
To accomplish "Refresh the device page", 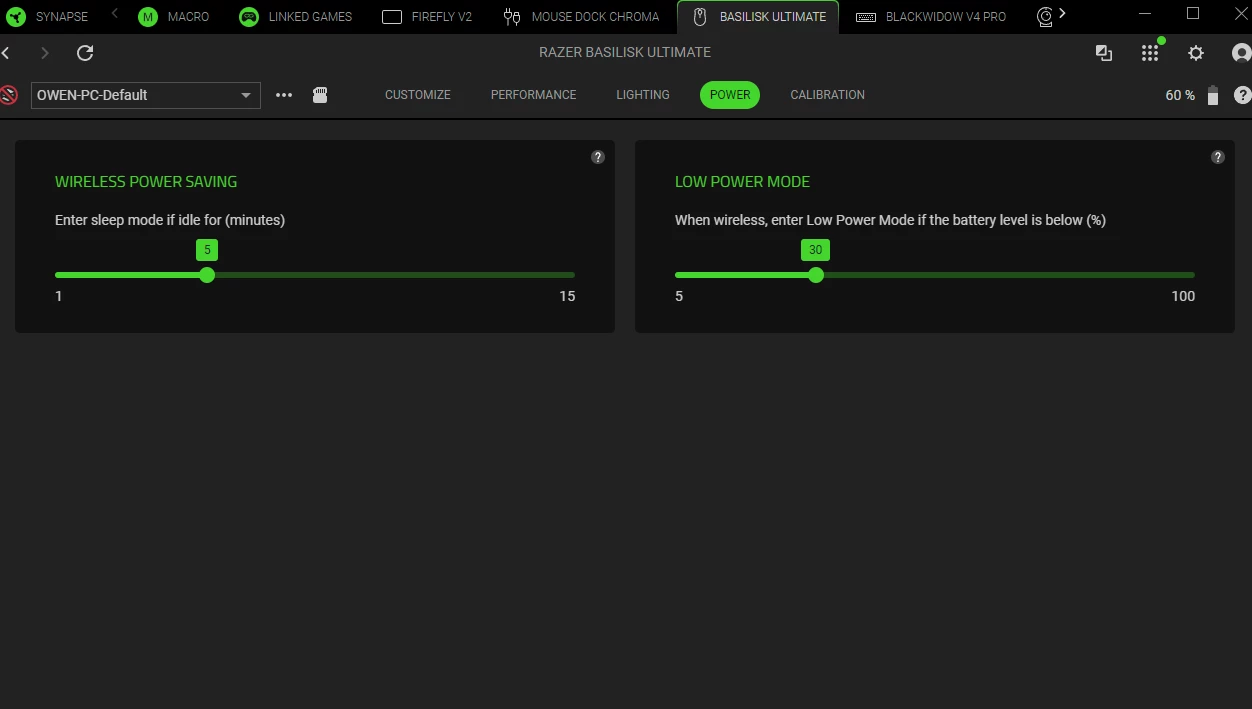I will (85, 53).
